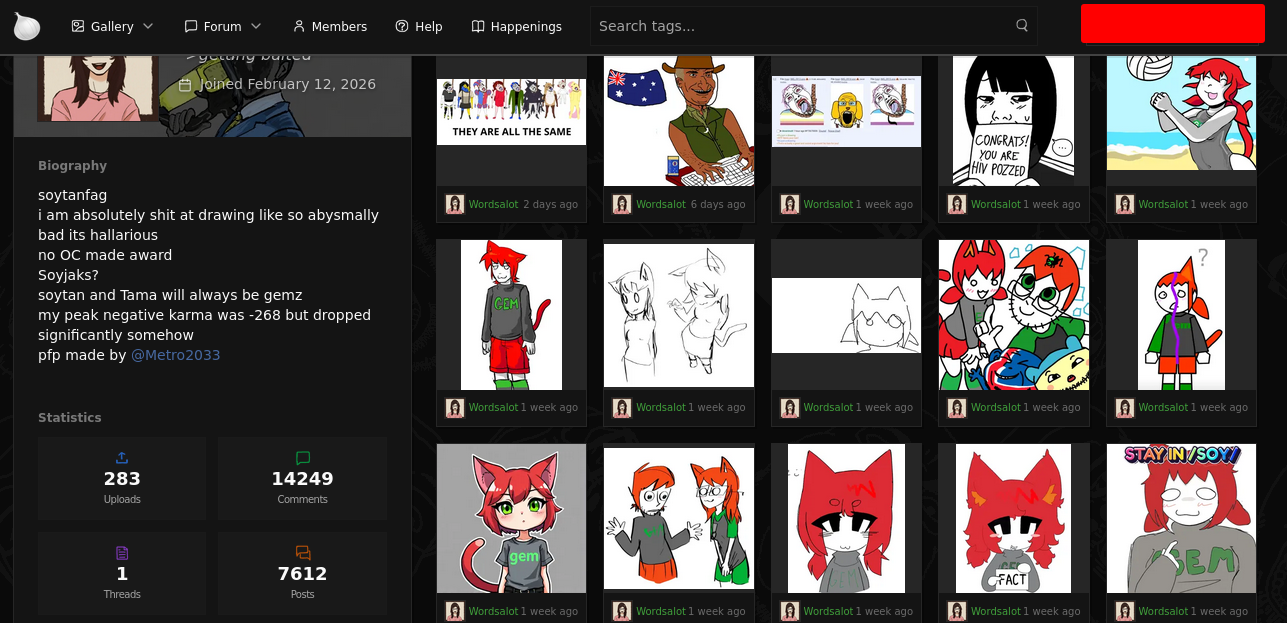Open the 'Congrats! You are HIV pozzed' thumbnail
This screenshot has height=623, width=1287.
(x=1013, y=121)
